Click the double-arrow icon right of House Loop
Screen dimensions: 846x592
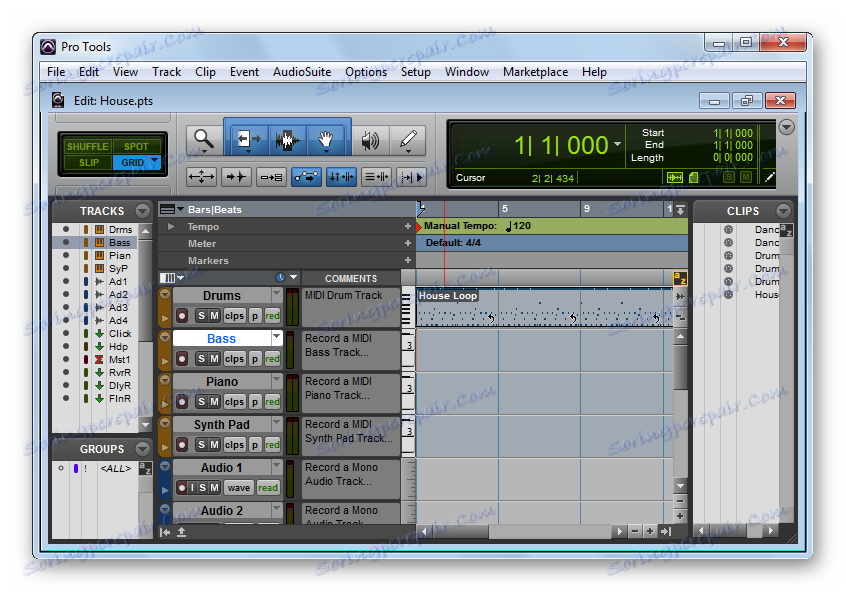click(x=680, y=296)
